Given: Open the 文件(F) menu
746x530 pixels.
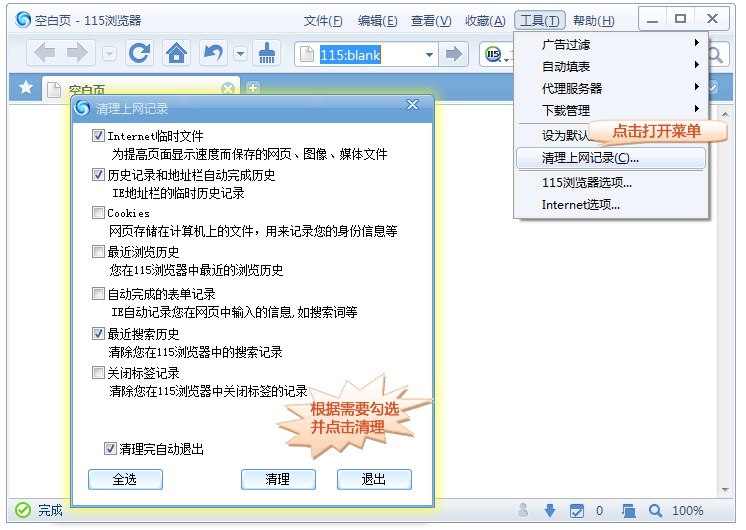Looking at the screenshot, I should [323, 20].
